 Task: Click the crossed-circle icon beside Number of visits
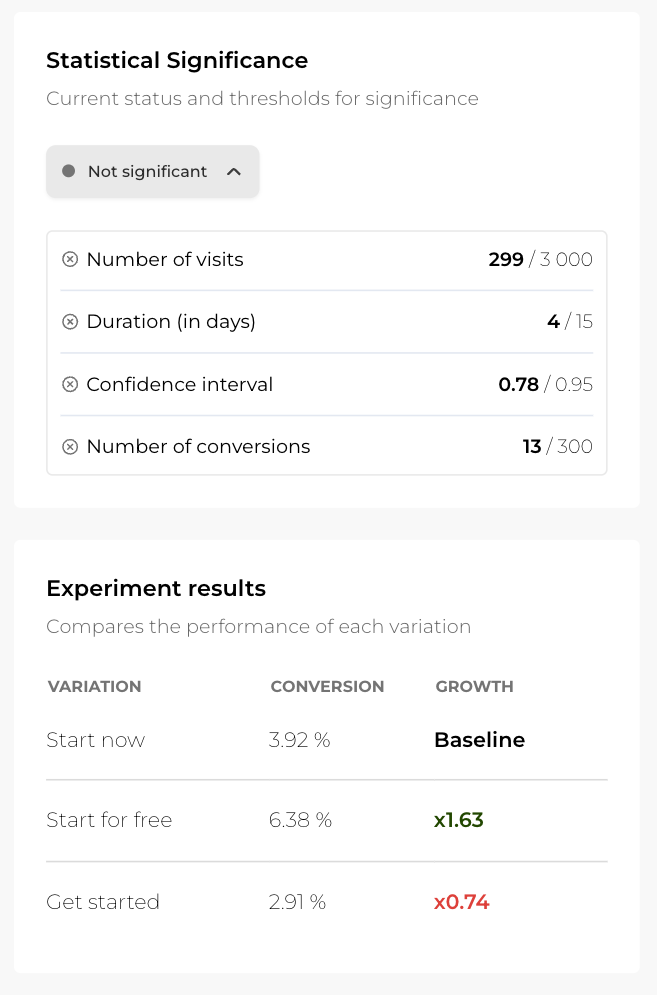click(x=70, y=259)
